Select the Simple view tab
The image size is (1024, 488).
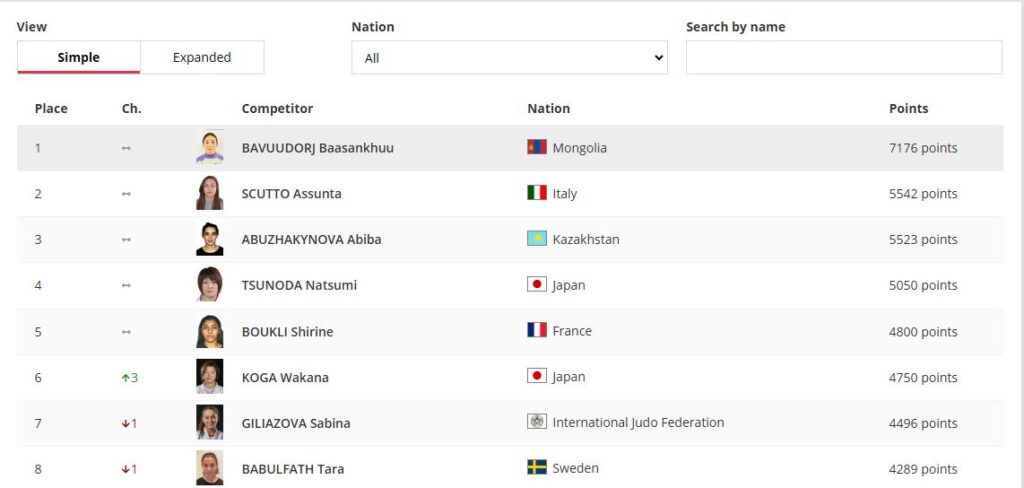pyautogui.click(x=78, y=57)
